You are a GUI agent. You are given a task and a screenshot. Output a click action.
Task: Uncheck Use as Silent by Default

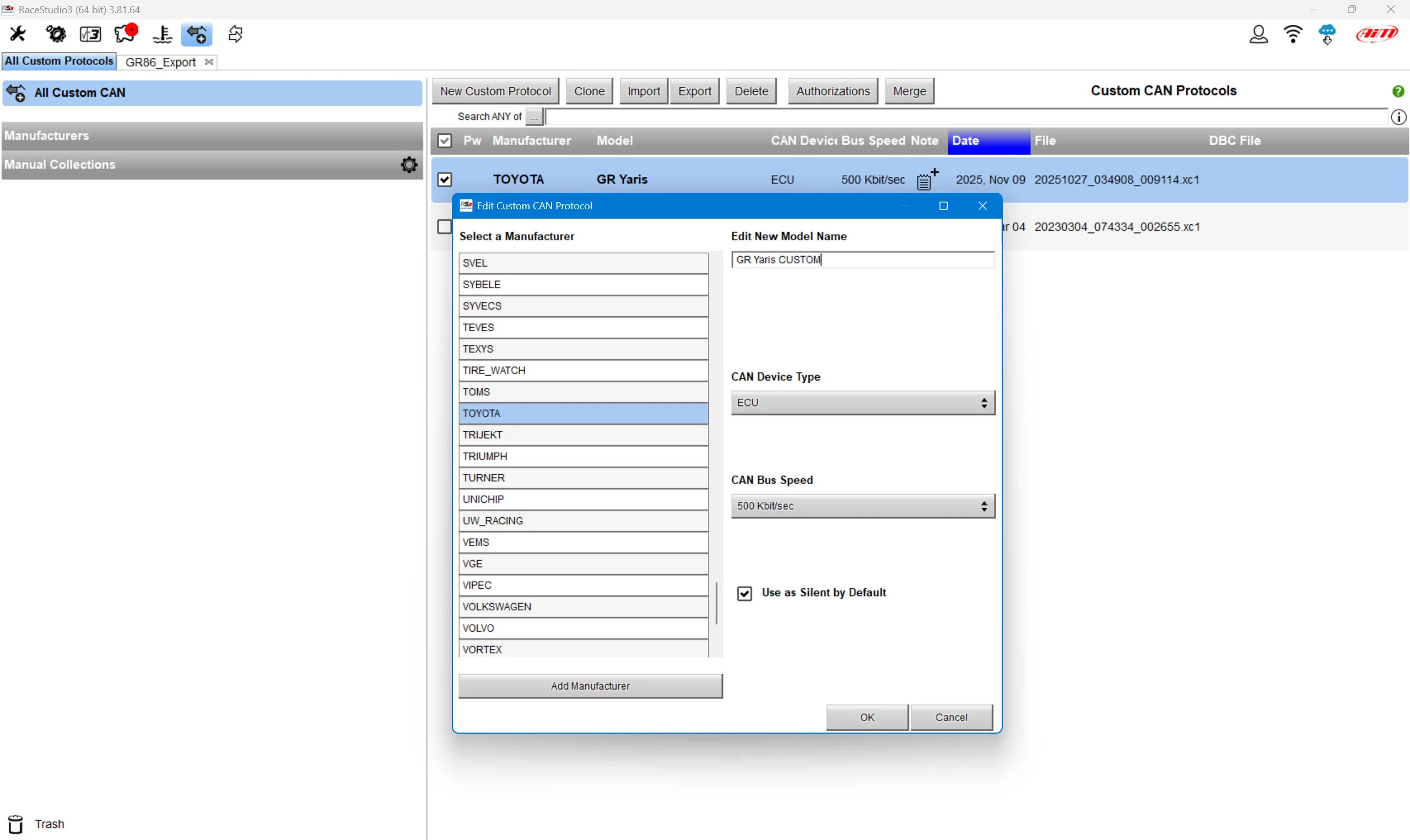click(744, 593)
